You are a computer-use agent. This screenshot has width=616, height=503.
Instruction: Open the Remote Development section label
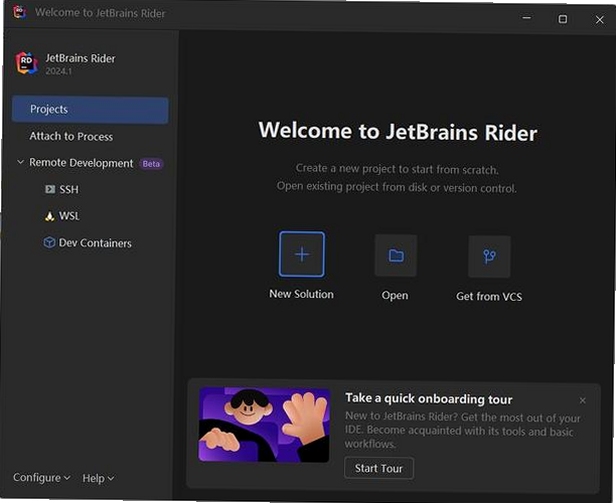[x=81, y=163]
